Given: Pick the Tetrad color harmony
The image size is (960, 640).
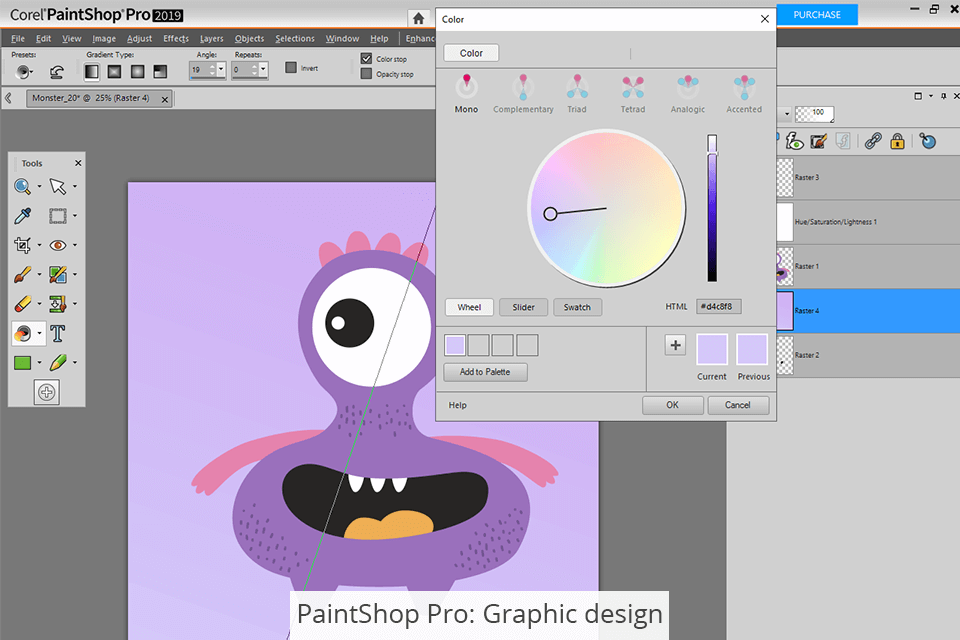Looking at the screenshot, I should click(x=633, y=94).
